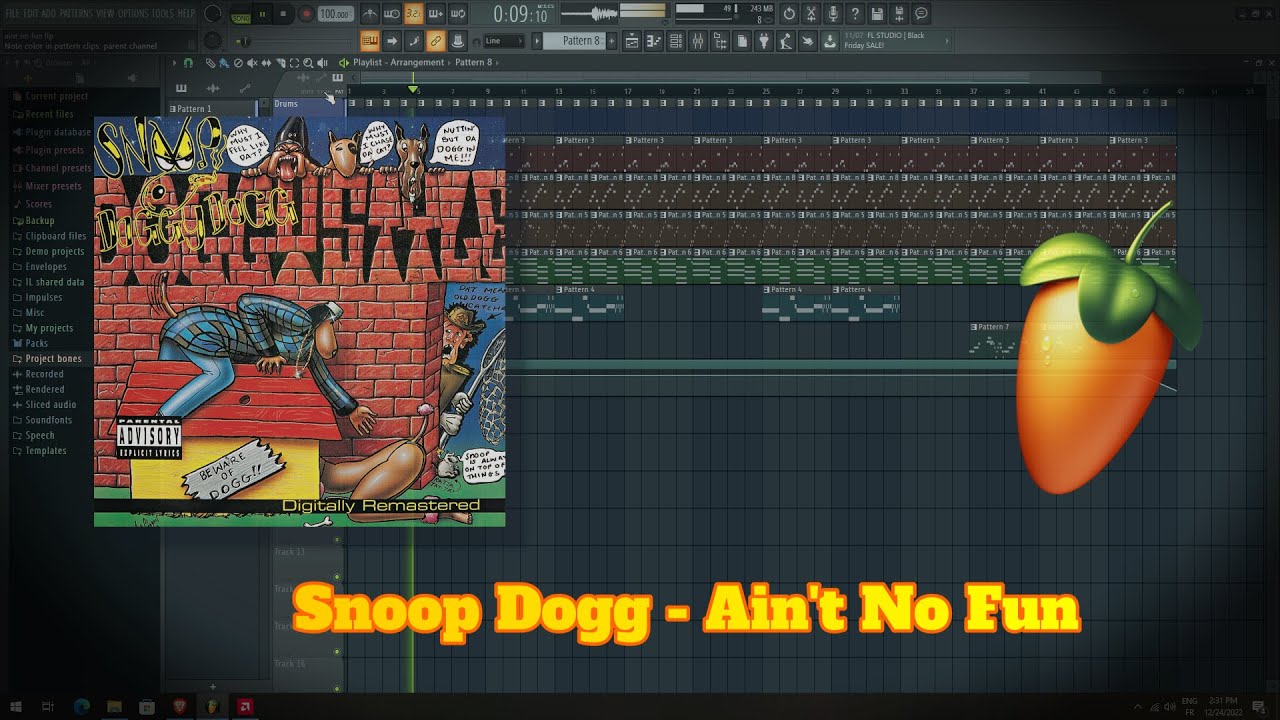1280x720 pixels.
Task: Open the playlist options menu arrow
Action: pos(174,62)
